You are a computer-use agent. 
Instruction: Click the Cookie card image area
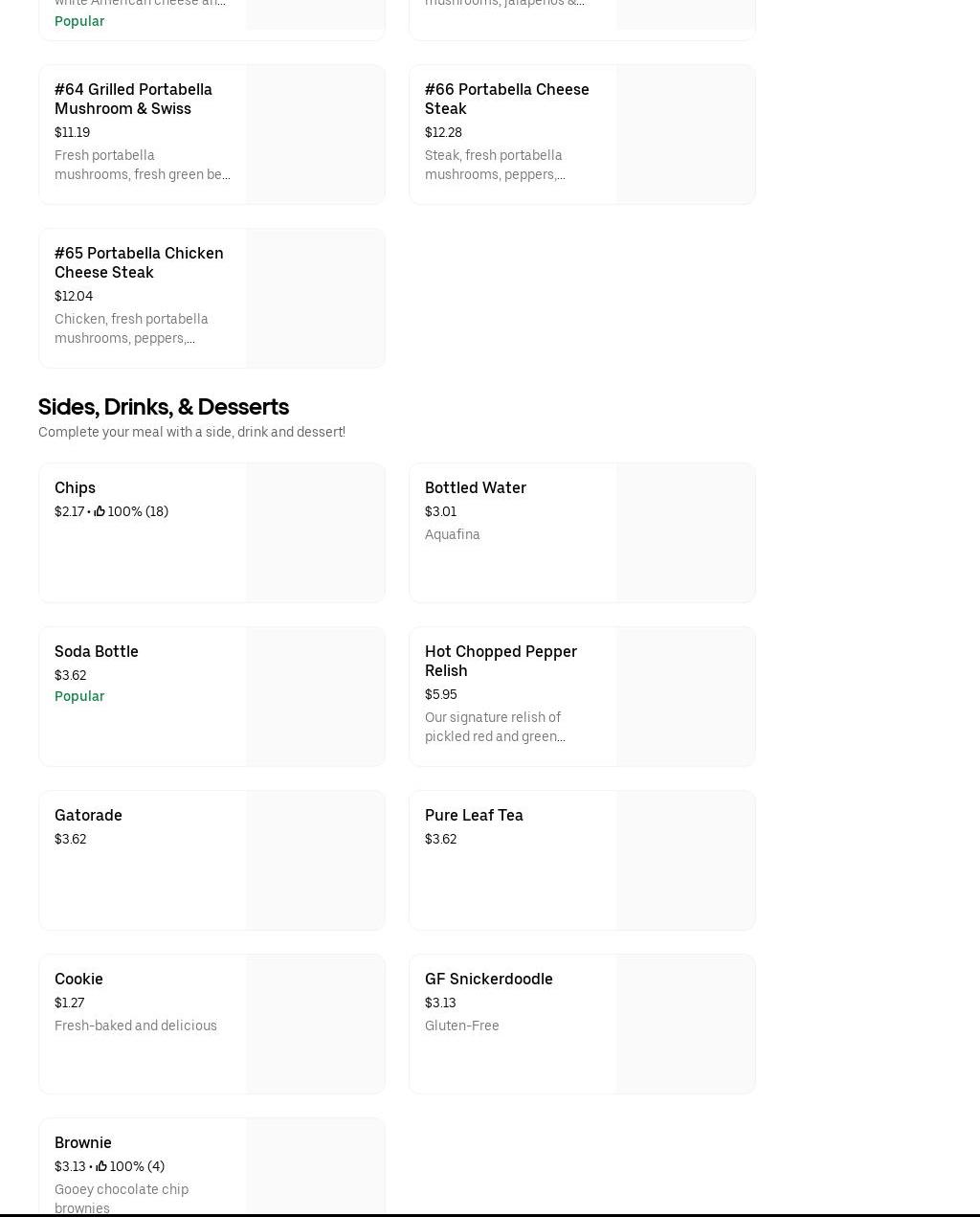click(x=315, y=1024)
